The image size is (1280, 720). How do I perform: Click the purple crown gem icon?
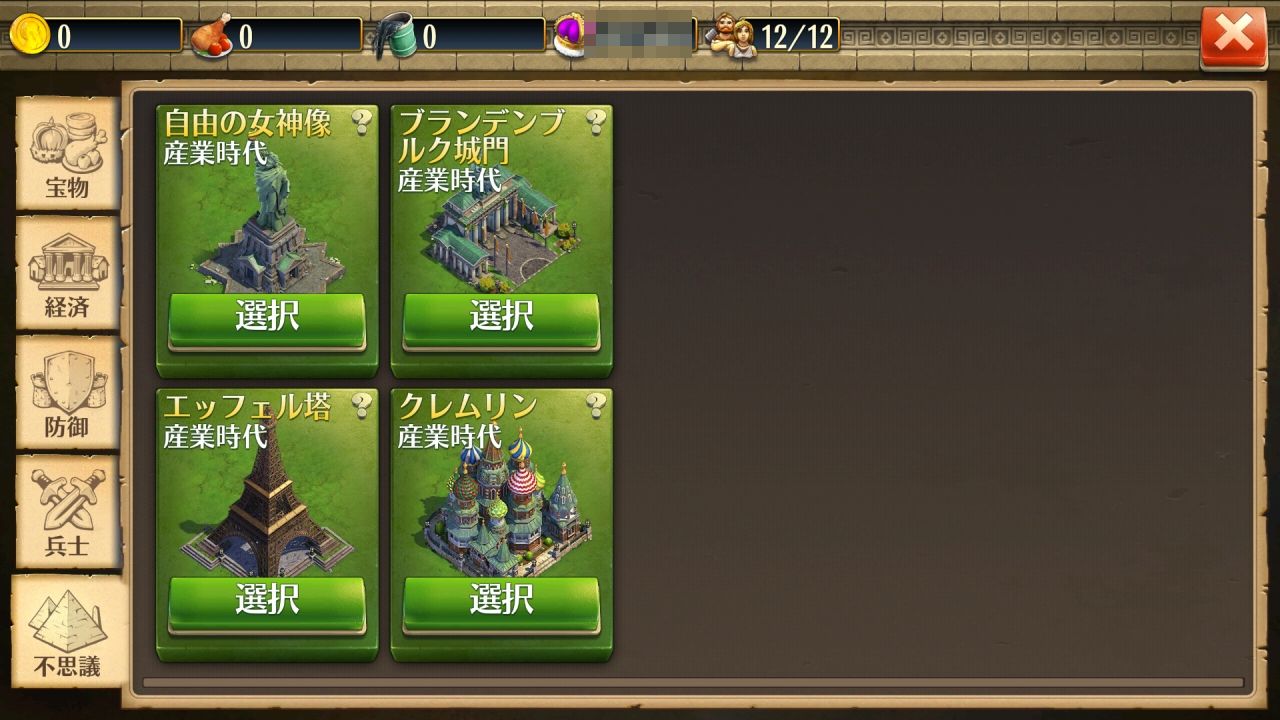[572, 37]
